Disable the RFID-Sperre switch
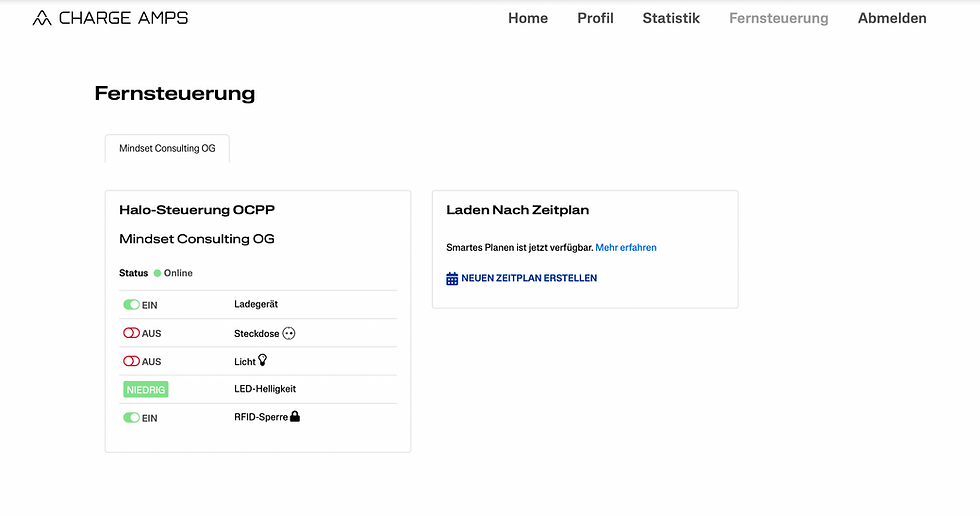This screenshot has height=516, width=980. (131, 417)
